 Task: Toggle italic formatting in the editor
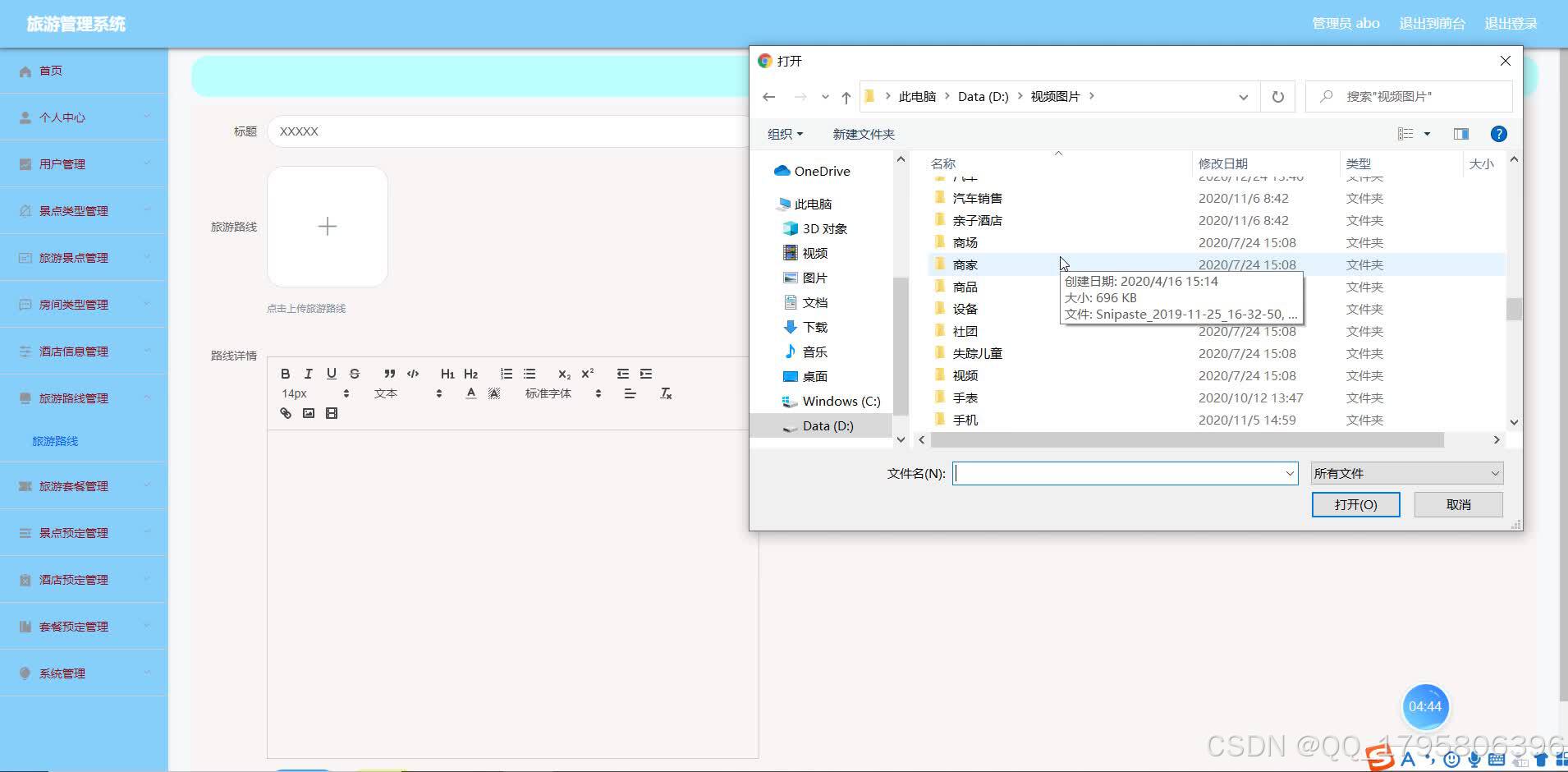tap(308, 374)
